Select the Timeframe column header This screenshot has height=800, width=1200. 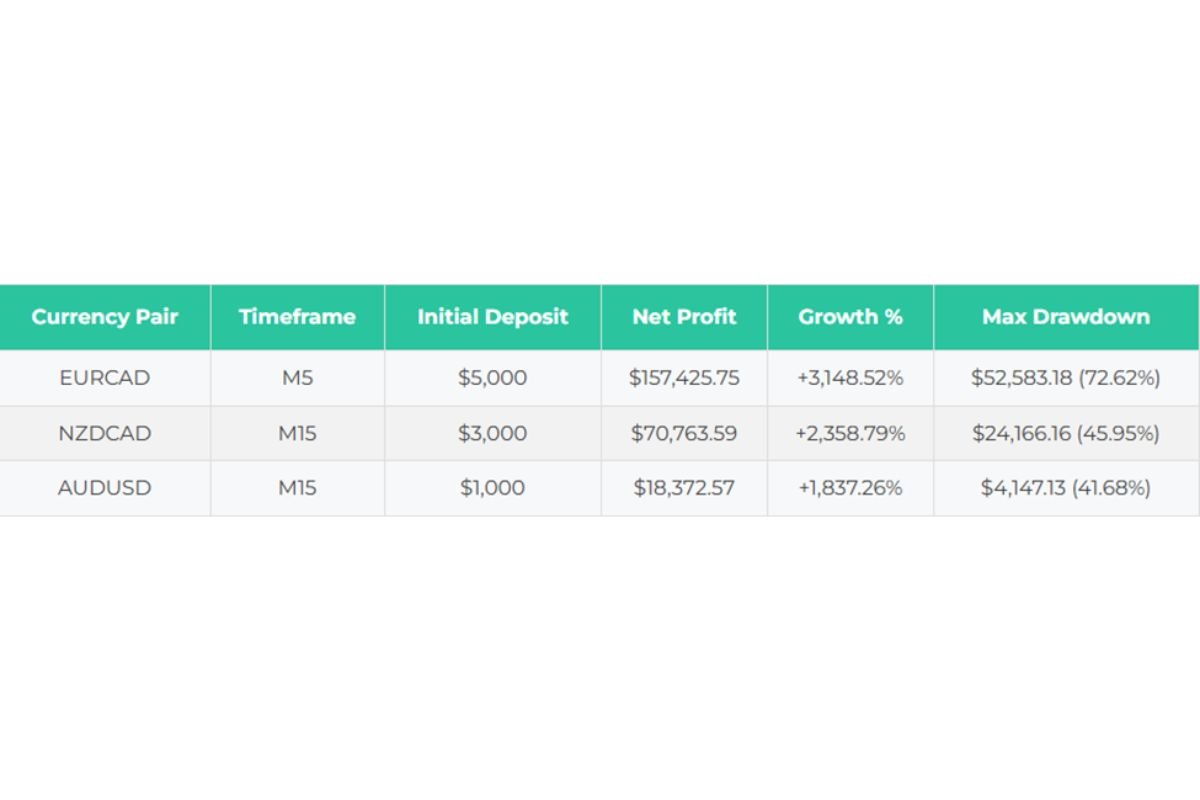pos(297,317)
